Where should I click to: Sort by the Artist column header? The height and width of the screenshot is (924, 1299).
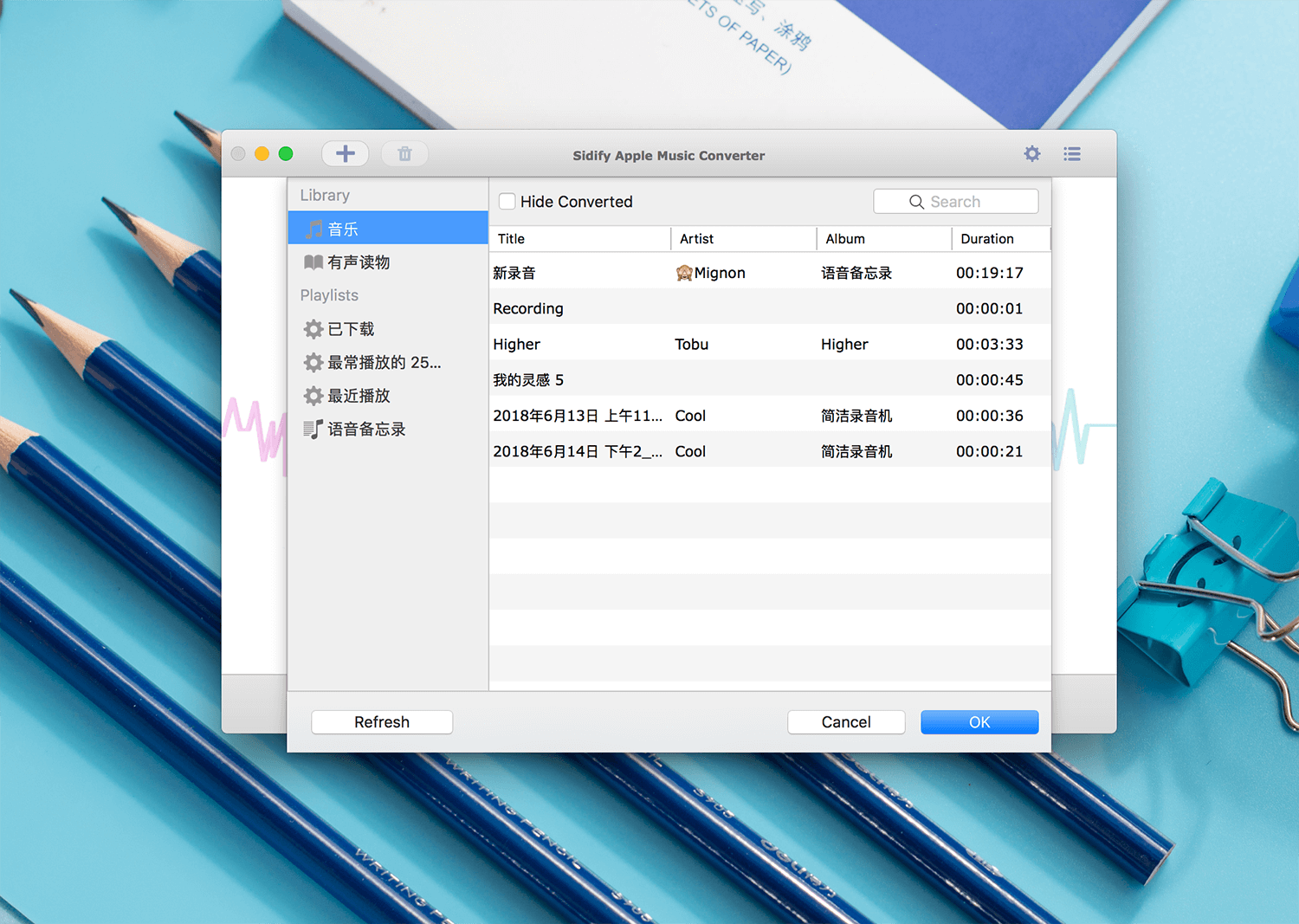point(744,239)
